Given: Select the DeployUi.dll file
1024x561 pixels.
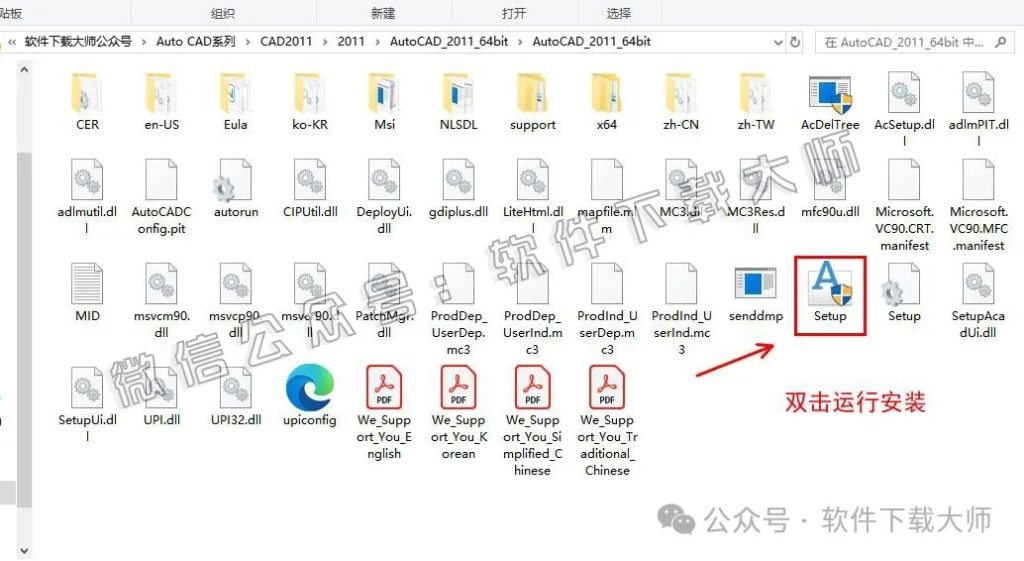Looking at the screenshot, I should pos(384,196).
